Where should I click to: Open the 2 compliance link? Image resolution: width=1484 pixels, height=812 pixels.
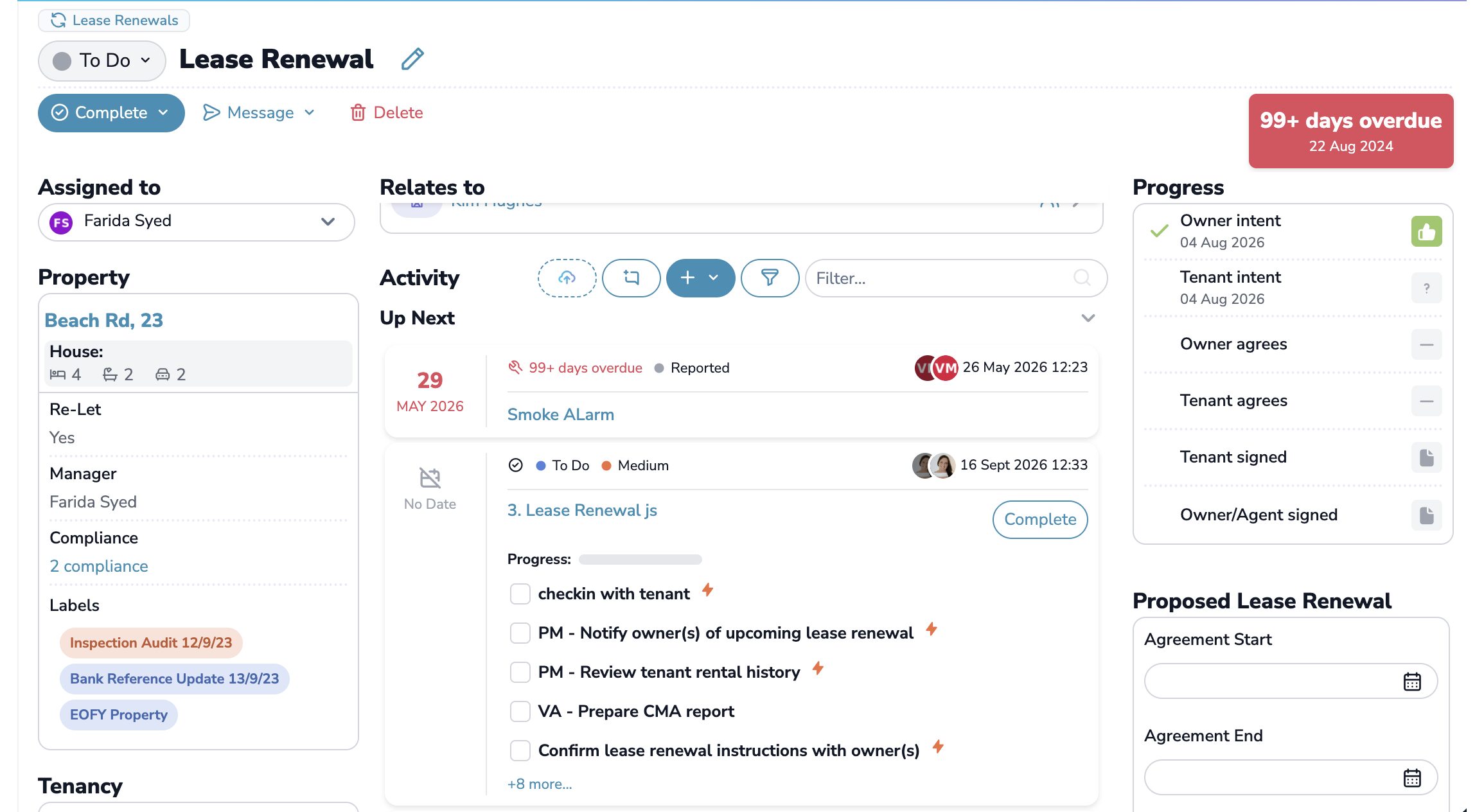[99, 566]
